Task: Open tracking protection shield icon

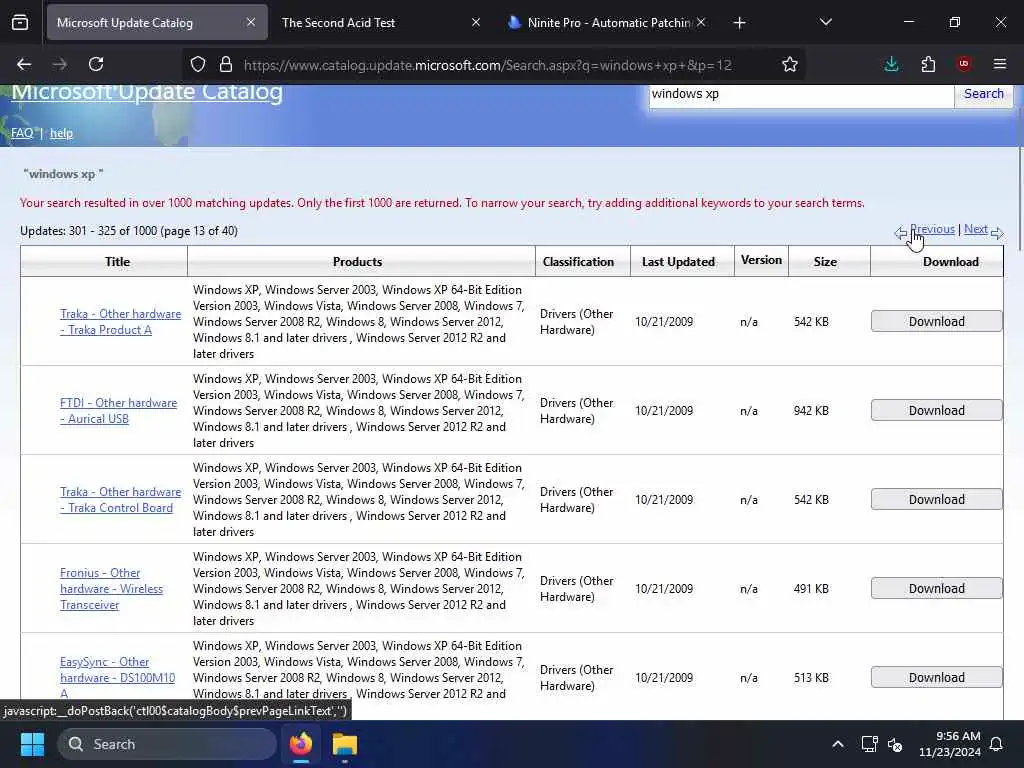Action: tap(198, 64)
